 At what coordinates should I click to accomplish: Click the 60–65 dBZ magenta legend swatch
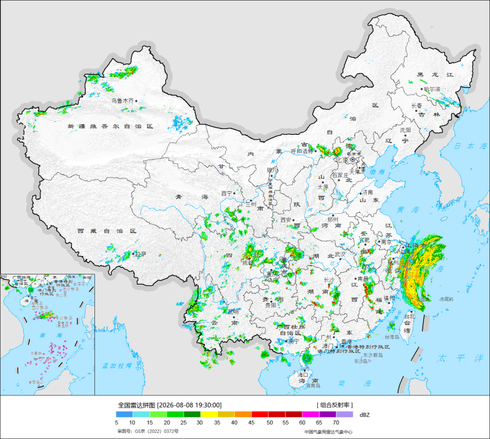point(311,414)
